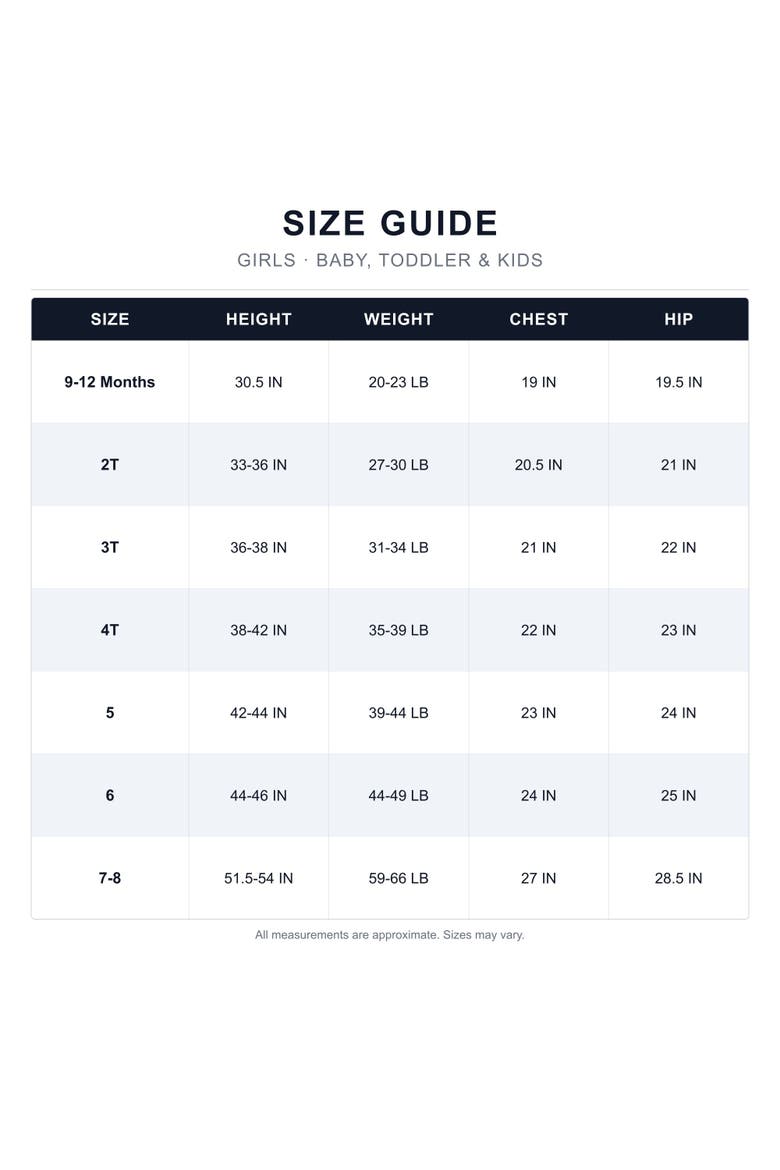This screenshot has height=1170, width=780.
Task: Select the 3T size row label
Action: 110,548
